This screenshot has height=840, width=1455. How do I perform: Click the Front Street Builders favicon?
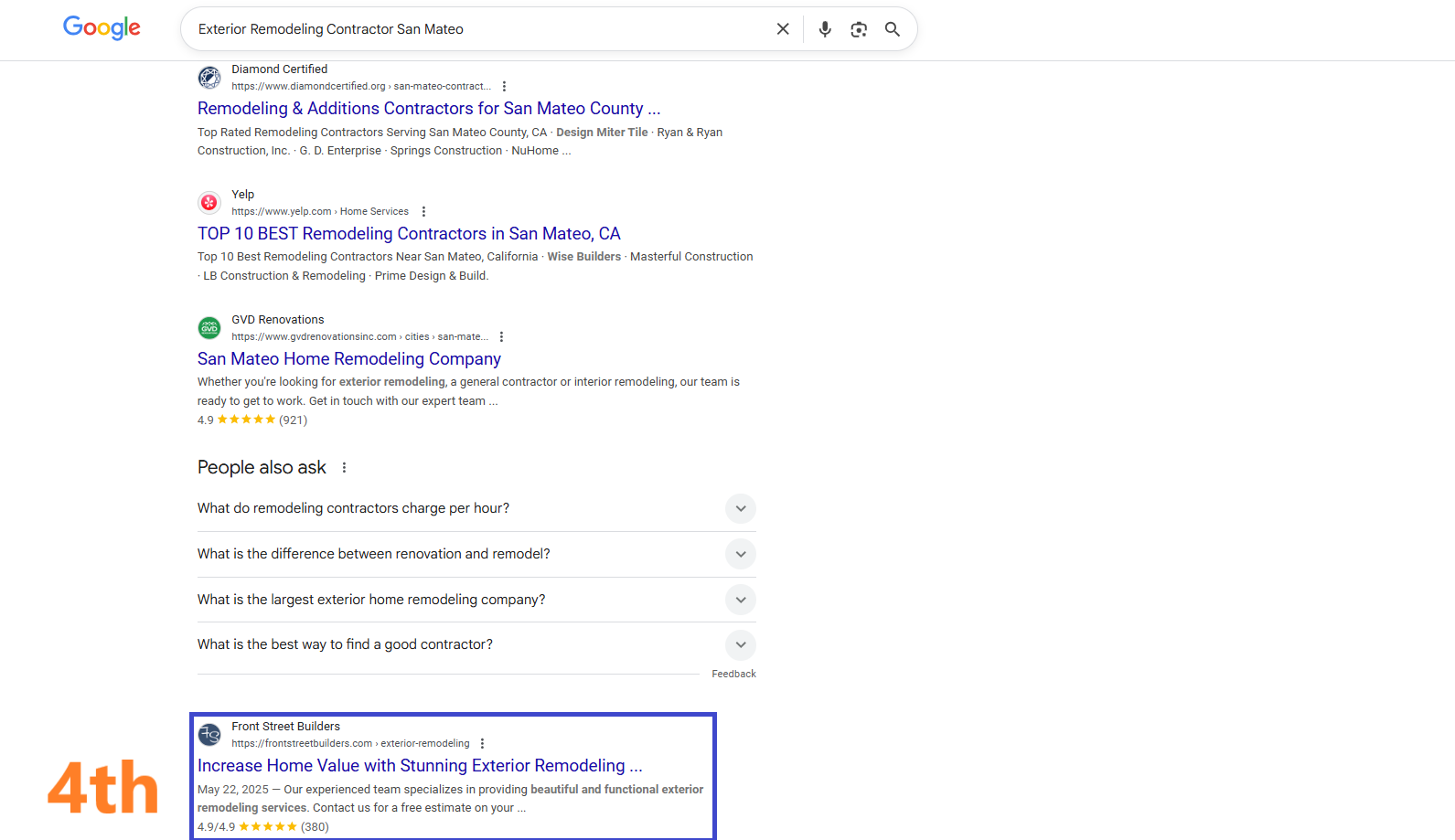pyautogui.click(x=209, y=734)
